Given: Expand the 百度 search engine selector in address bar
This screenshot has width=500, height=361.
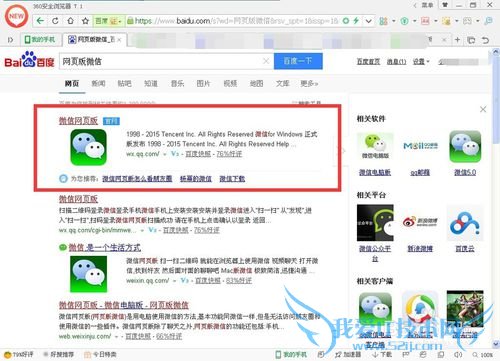Looking at the screenshot, I should [x=109, y=21].
